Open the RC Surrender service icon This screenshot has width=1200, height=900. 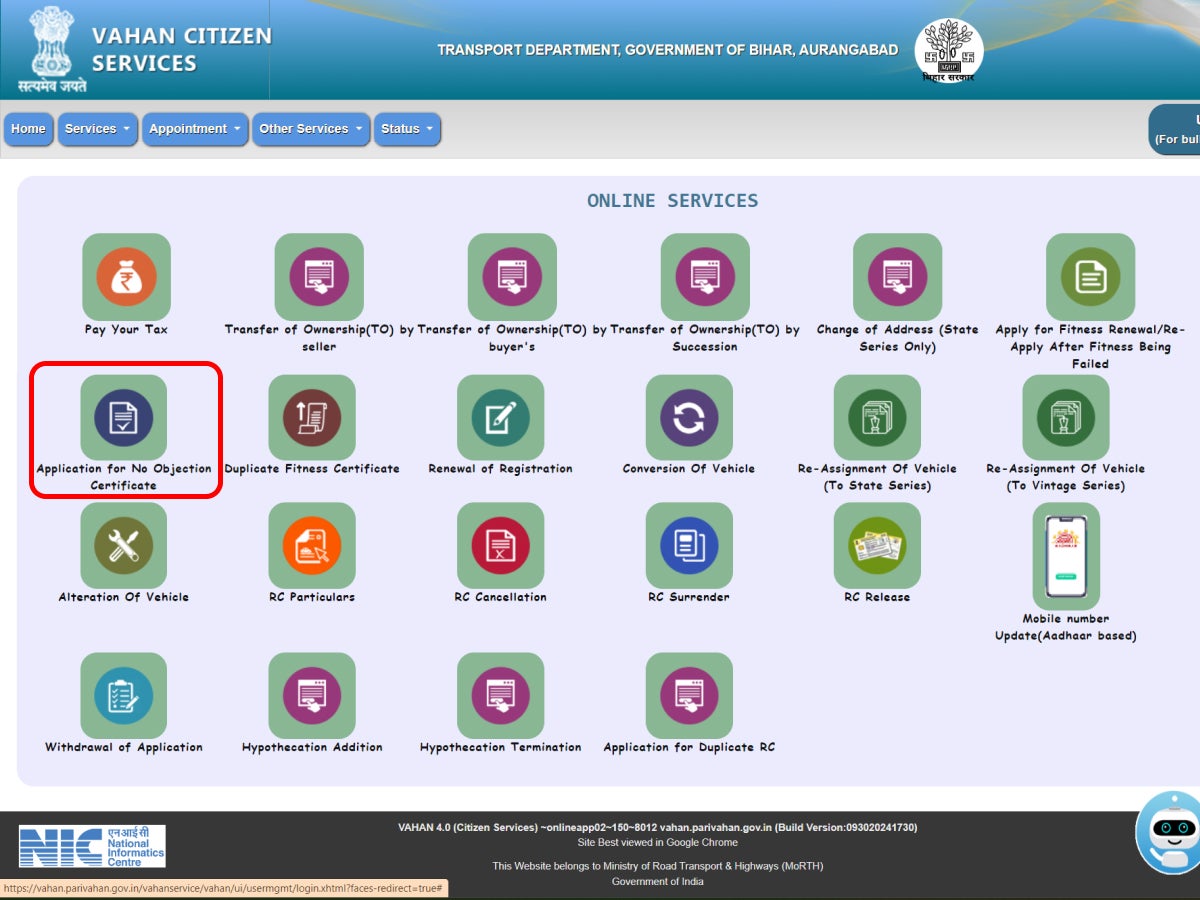coord(689,546)
